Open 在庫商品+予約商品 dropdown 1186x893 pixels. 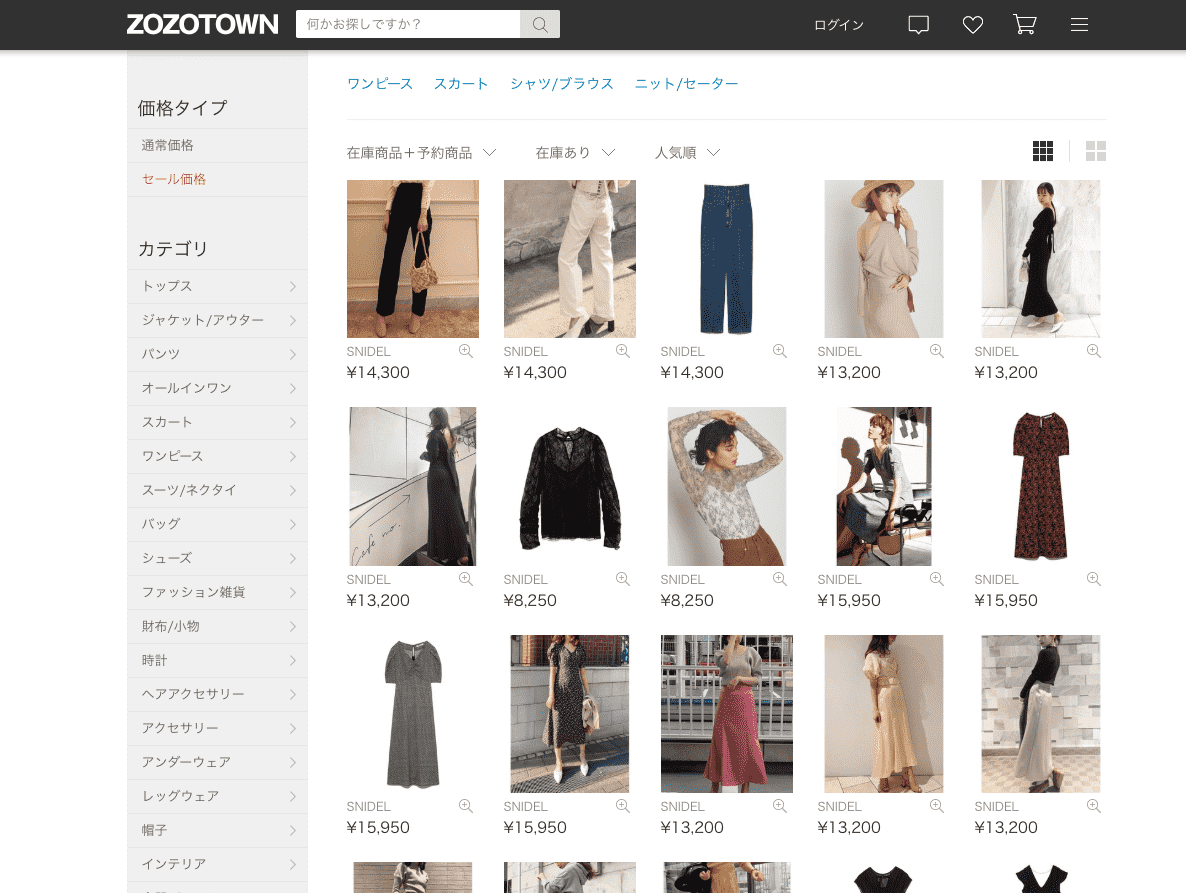point(421,153)
